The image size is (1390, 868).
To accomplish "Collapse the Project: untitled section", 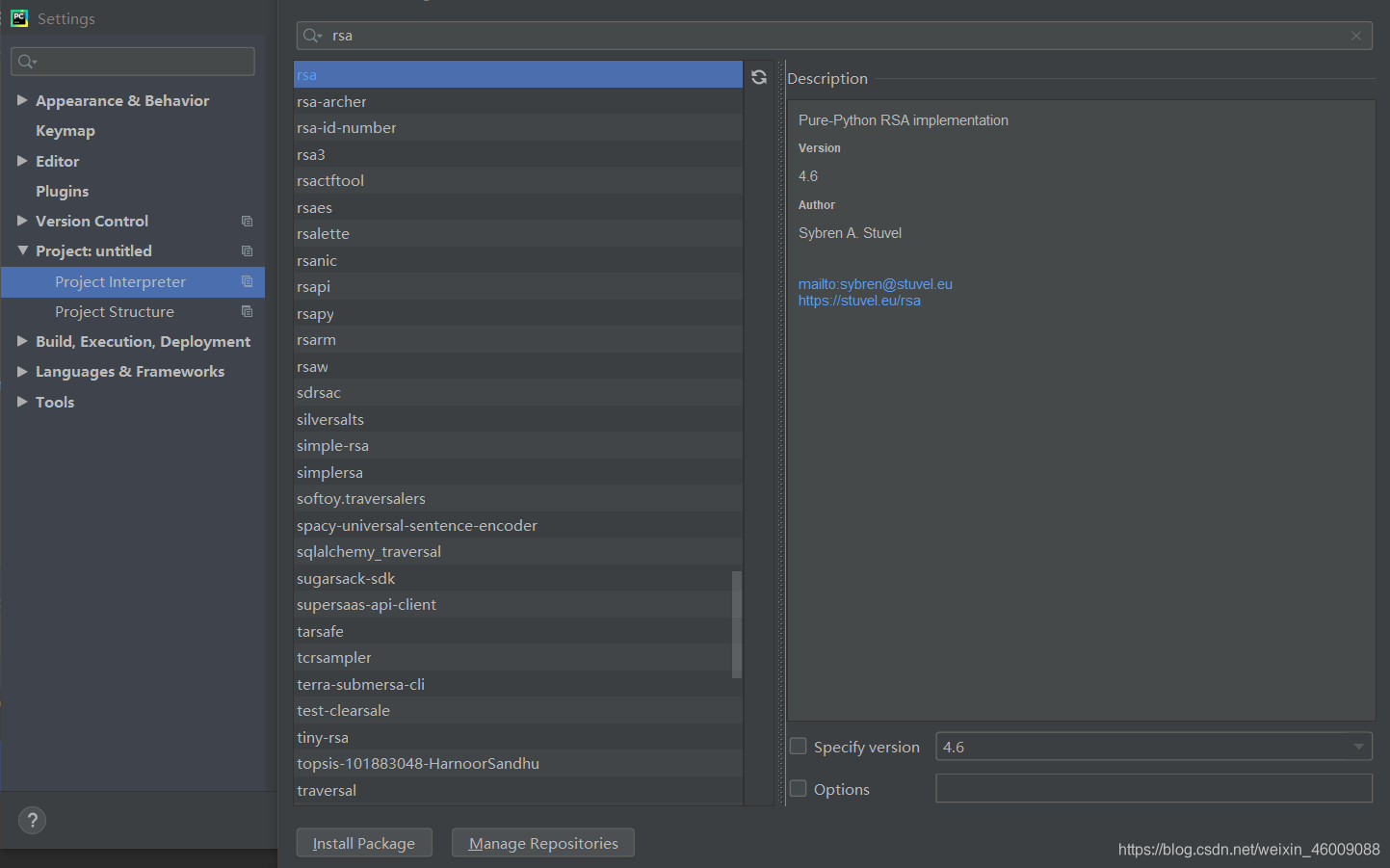I will point(22,250).
